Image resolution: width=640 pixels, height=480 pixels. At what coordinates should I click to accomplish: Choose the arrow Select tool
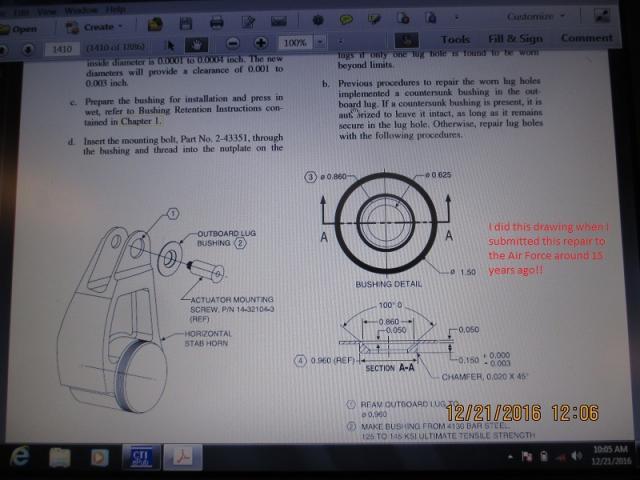tap(171, 44)
